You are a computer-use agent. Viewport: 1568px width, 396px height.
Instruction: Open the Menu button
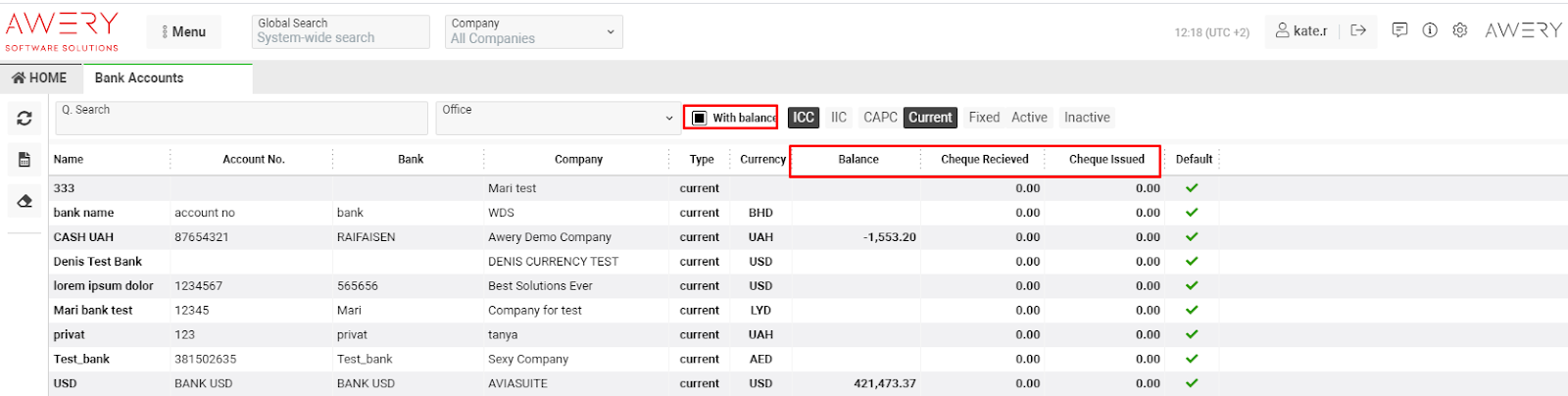[184, 31]
